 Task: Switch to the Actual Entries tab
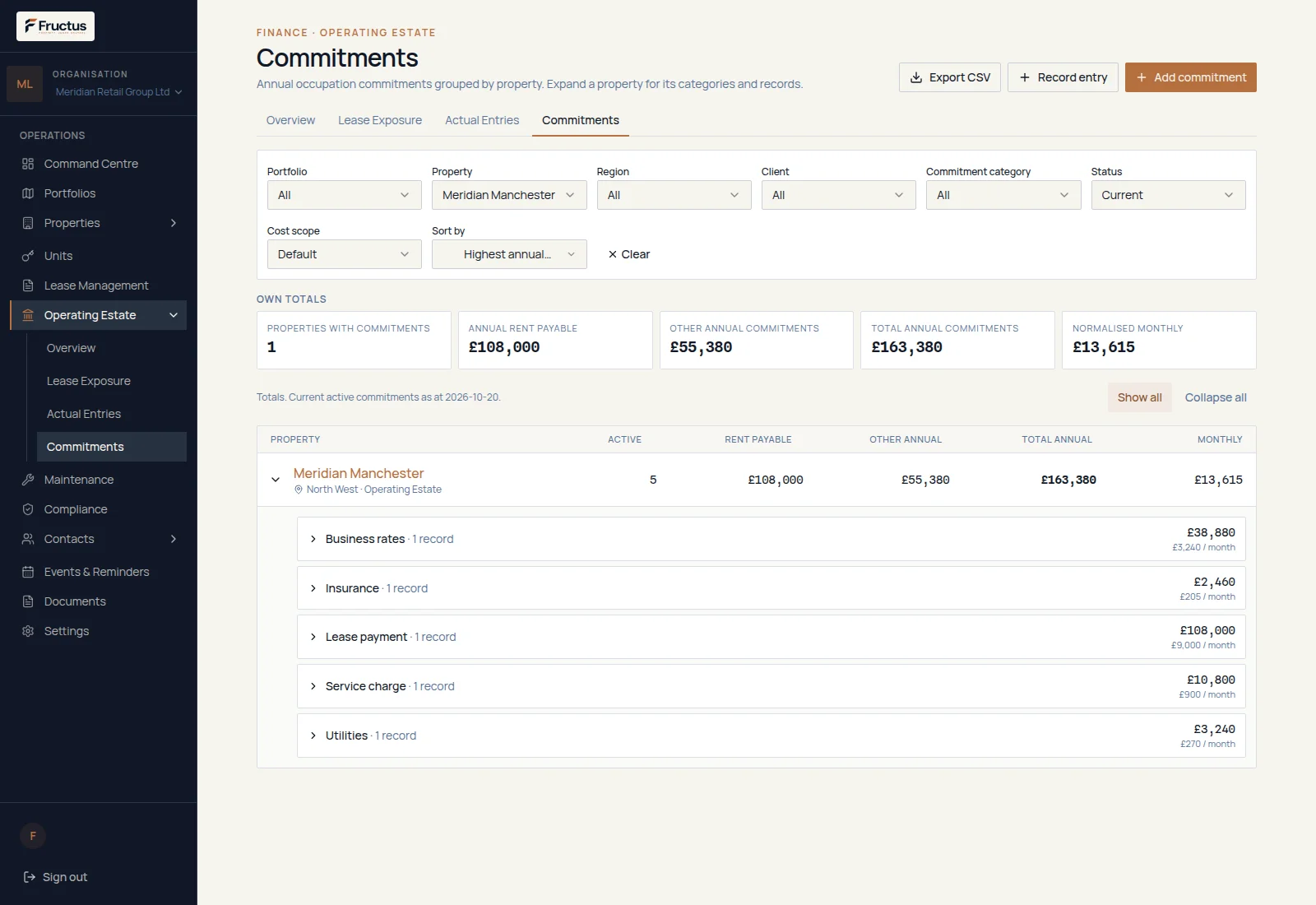482,120
